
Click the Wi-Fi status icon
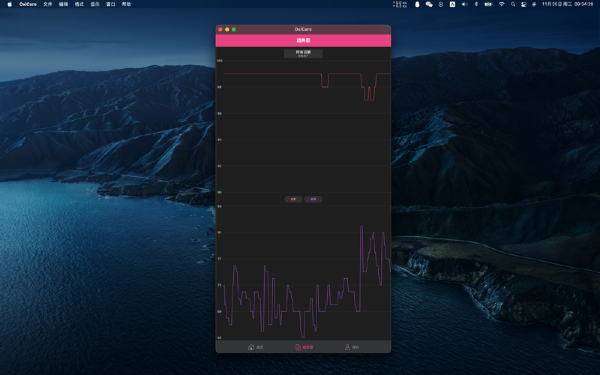[x=501, y=4]
